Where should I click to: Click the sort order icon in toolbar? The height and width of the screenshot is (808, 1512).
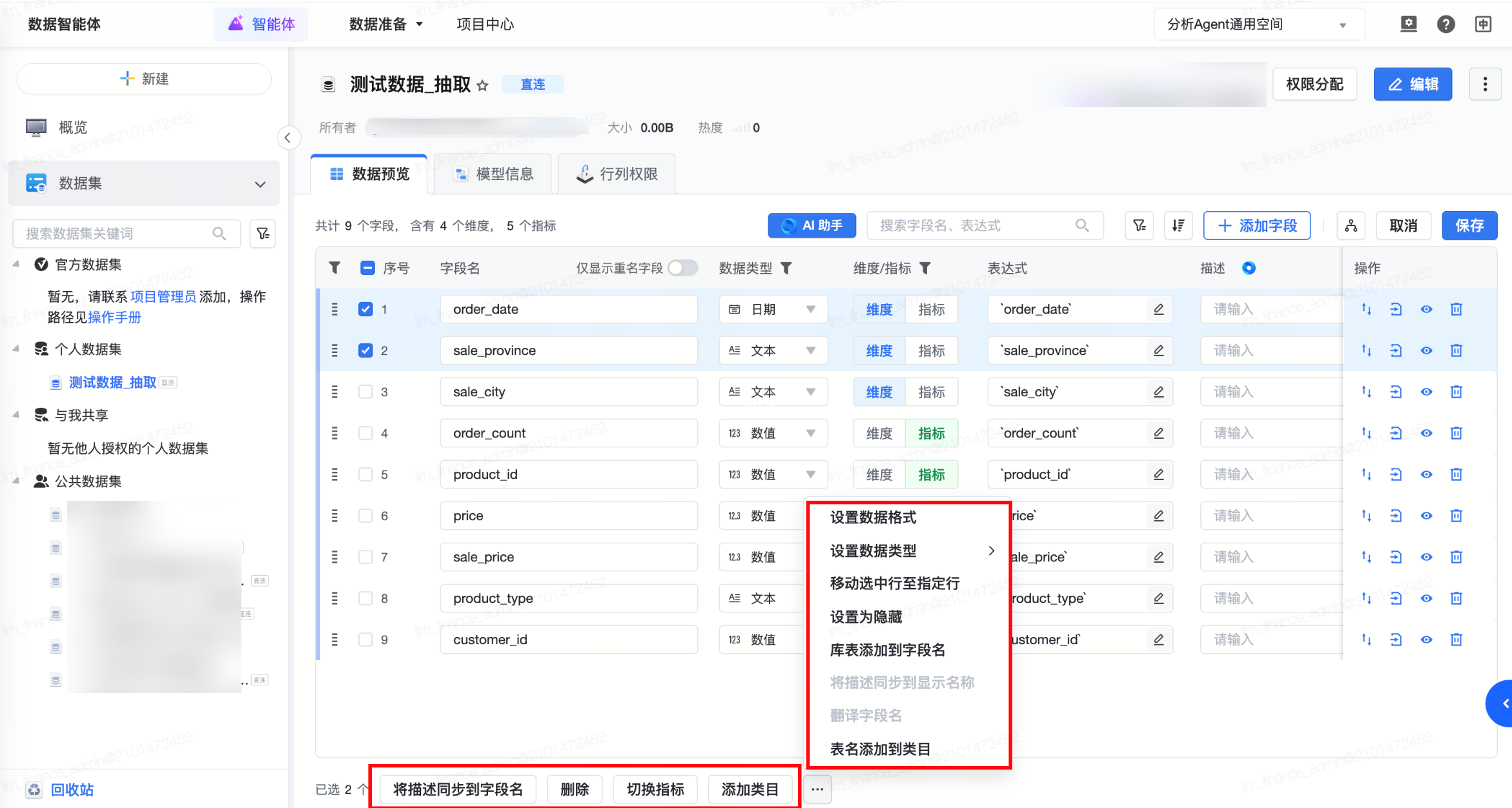point(1178,225)
